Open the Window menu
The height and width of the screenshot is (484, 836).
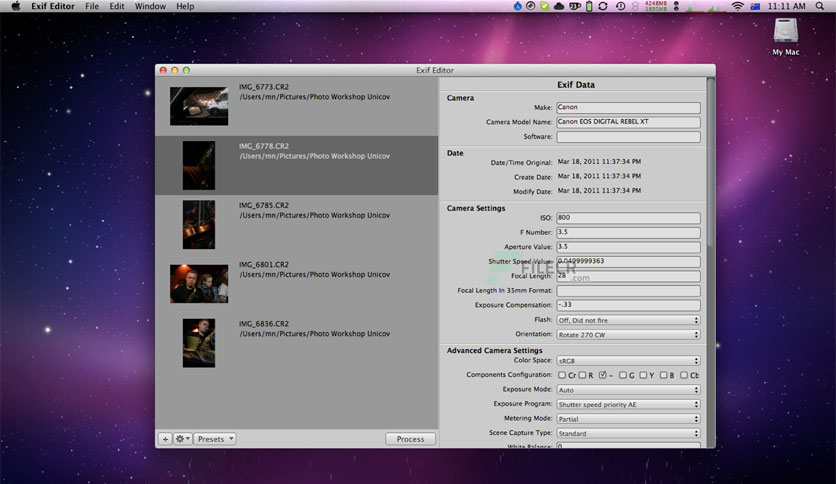click(150, 6)
